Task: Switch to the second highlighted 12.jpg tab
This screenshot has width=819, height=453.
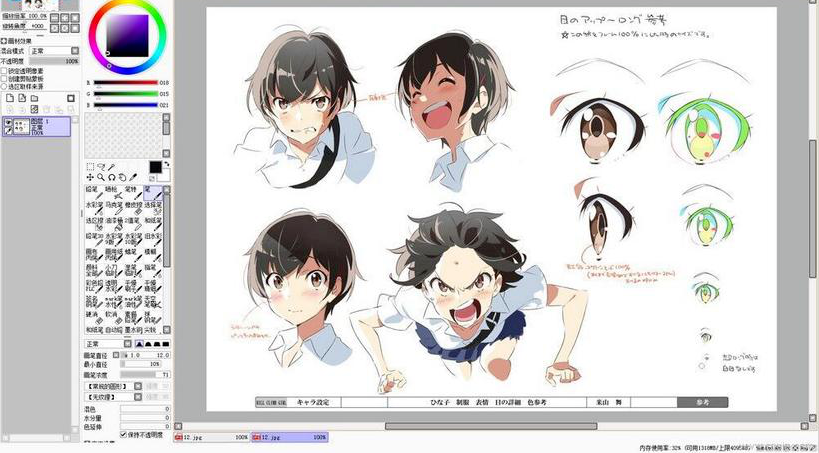Action: tap(289, 438)
